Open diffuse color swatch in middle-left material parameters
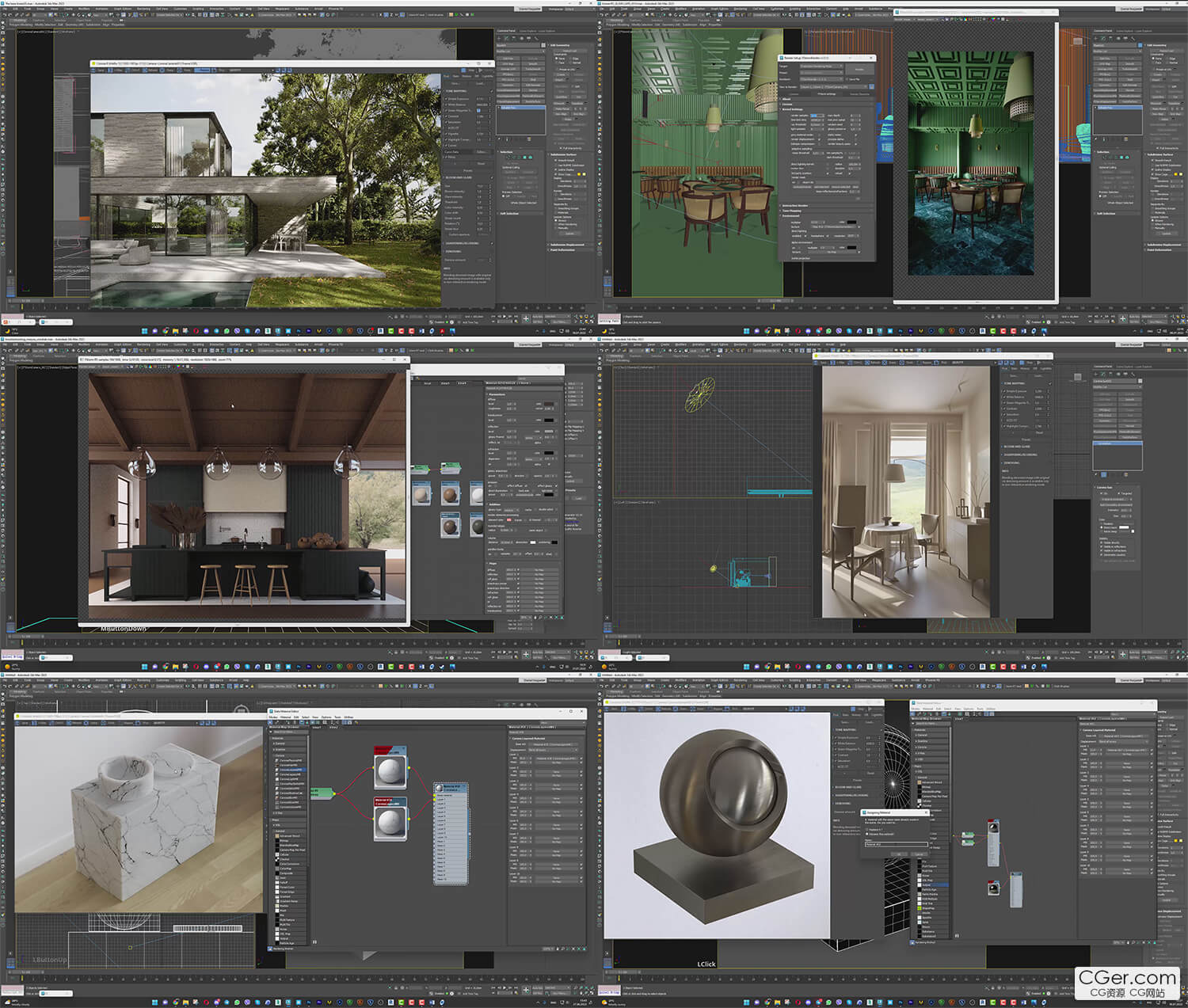This screenshot has height=1008, width=1188. click(x=549, y=404)
